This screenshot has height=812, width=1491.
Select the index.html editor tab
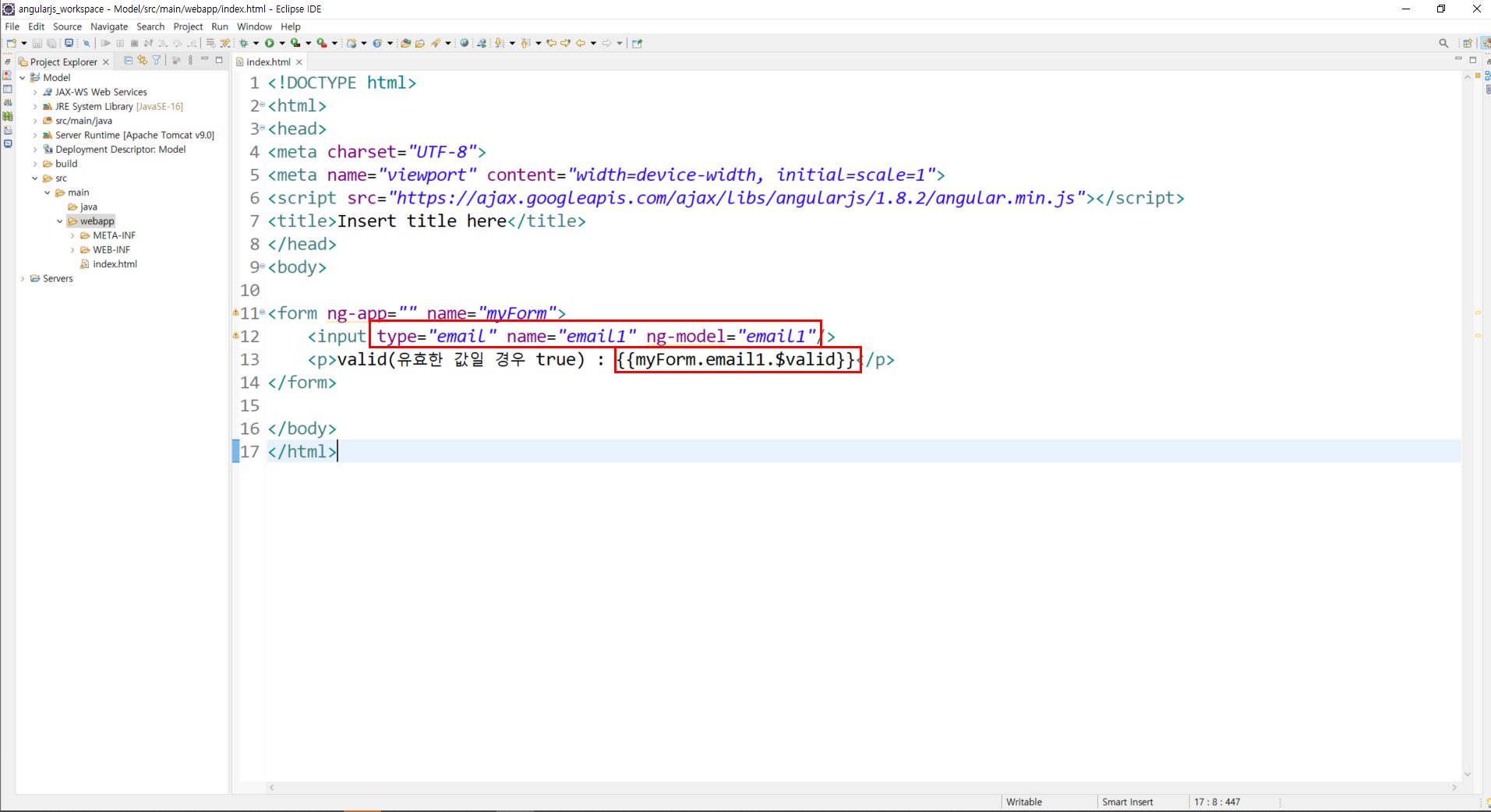click(268, 62)
